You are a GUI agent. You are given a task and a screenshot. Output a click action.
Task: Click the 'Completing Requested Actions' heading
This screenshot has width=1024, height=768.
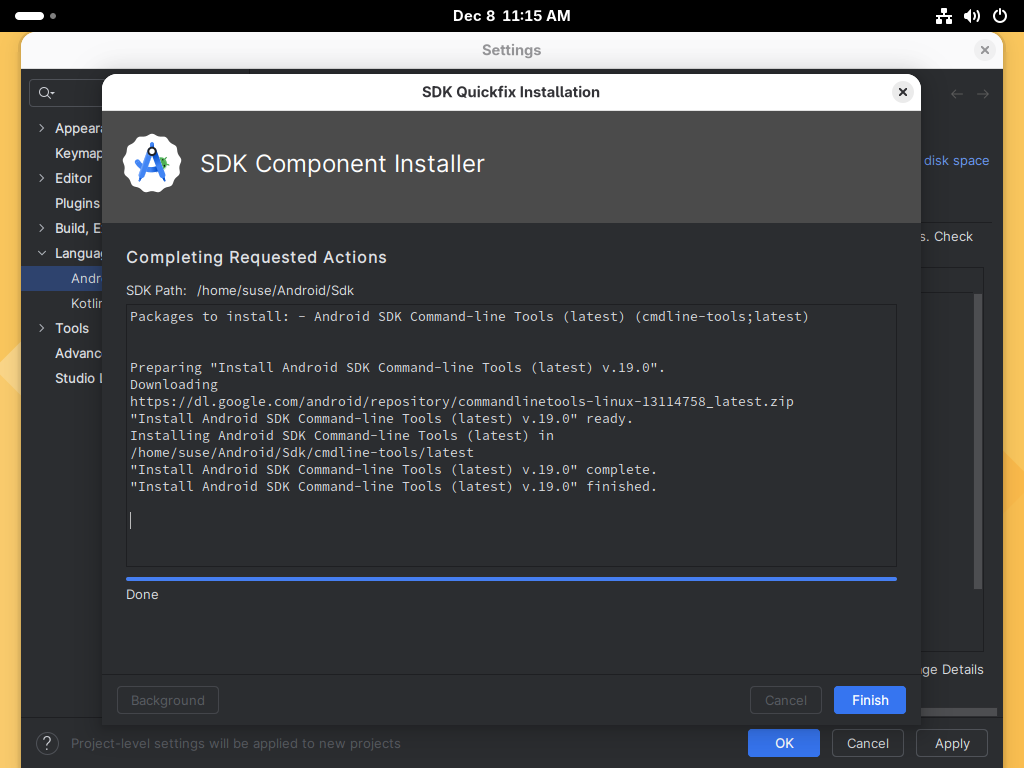[256, 257]
